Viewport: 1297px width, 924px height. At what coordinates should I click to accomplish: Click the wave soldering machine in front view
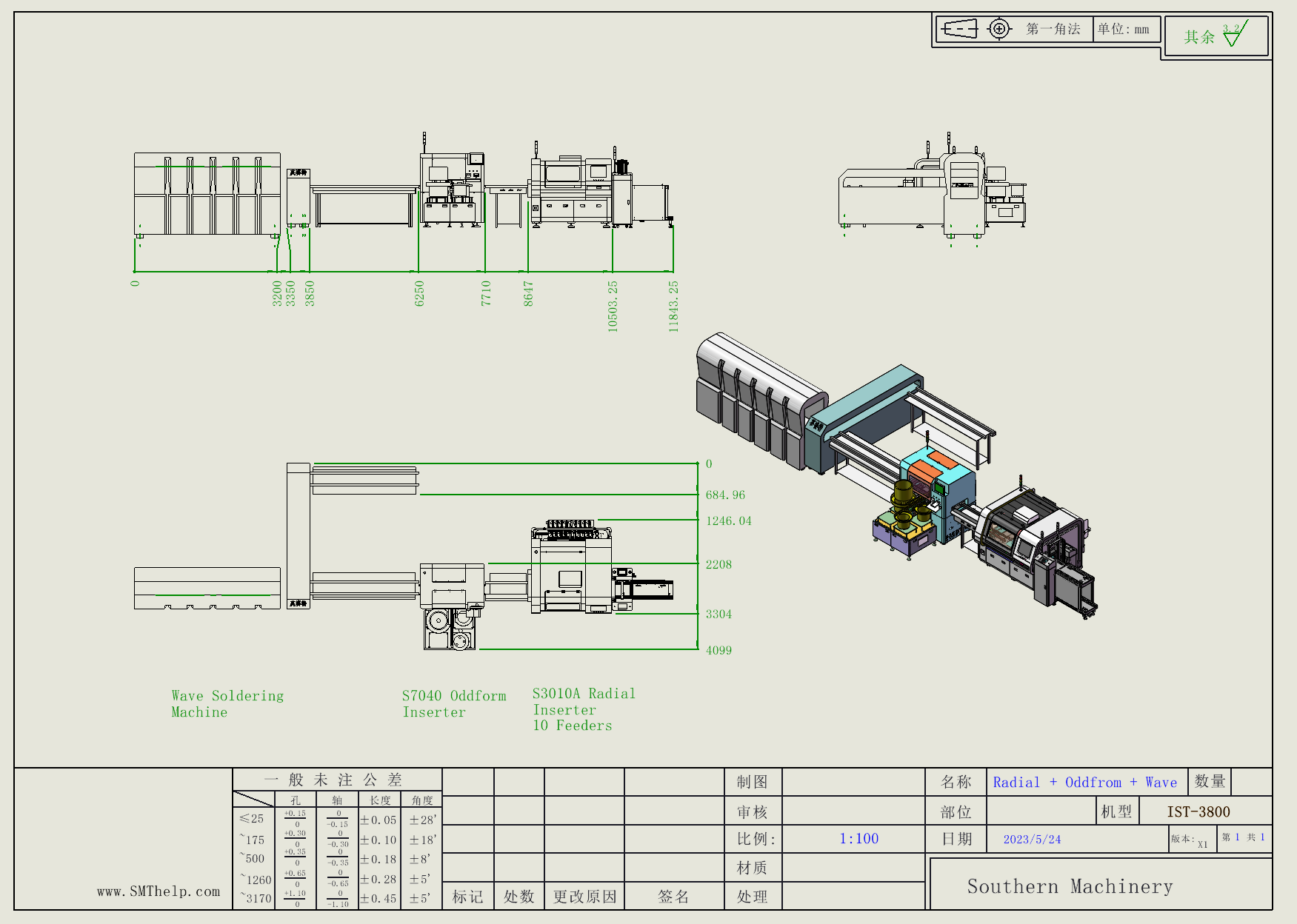tap(207, 194)
